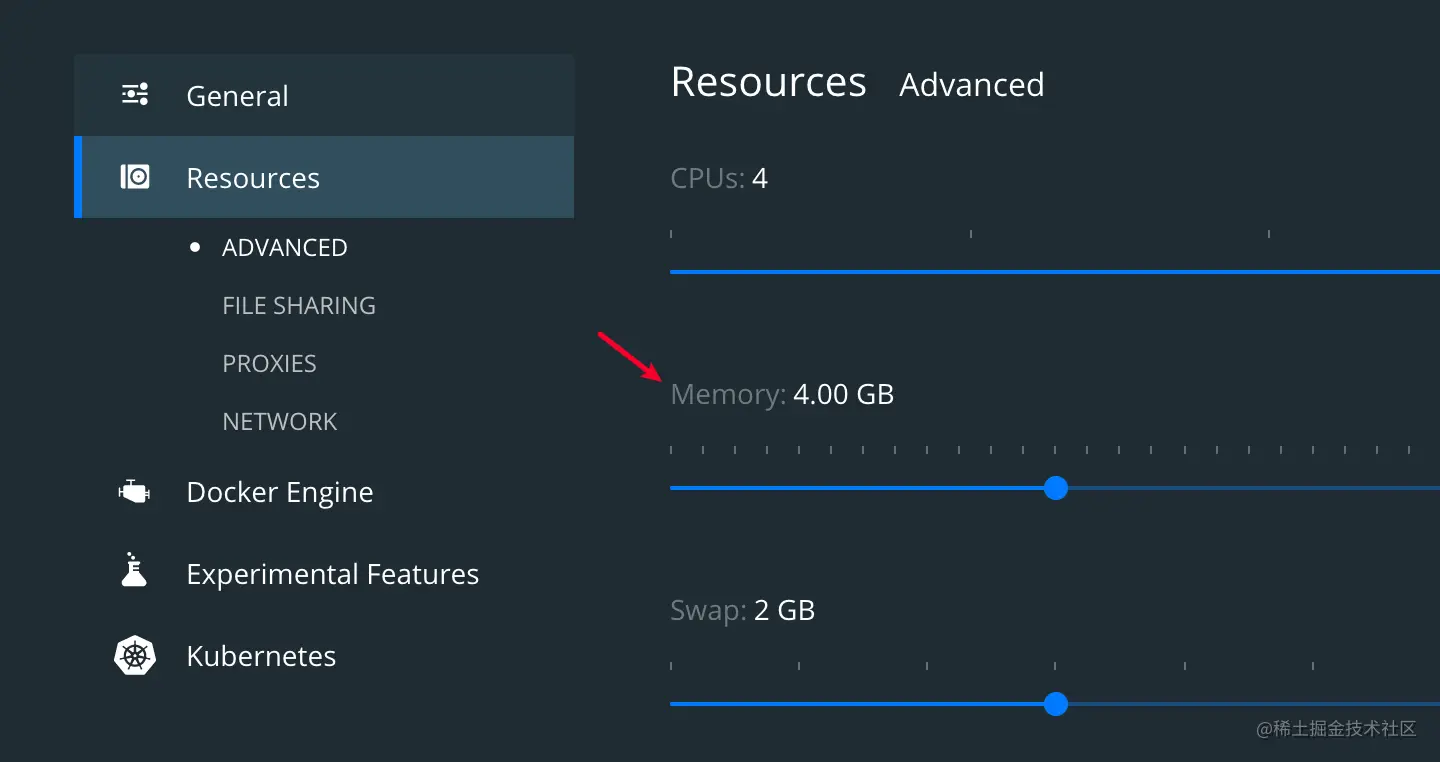Image resolution: width=1440 pixels, height=762 pixels.
Task: Click the Swap slider handle
Action: 1055,704
